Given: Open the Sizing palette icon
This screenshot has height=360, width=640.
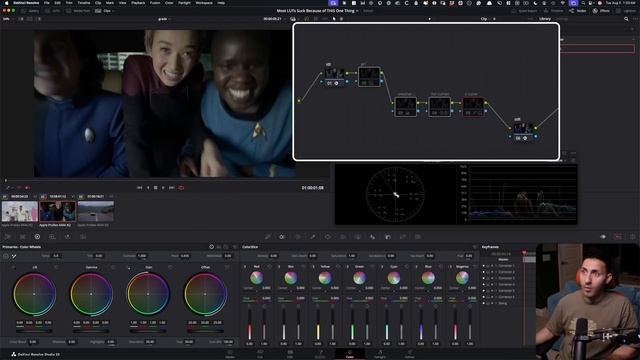Looking at the screenshot, I should click(x=403, y=237).
